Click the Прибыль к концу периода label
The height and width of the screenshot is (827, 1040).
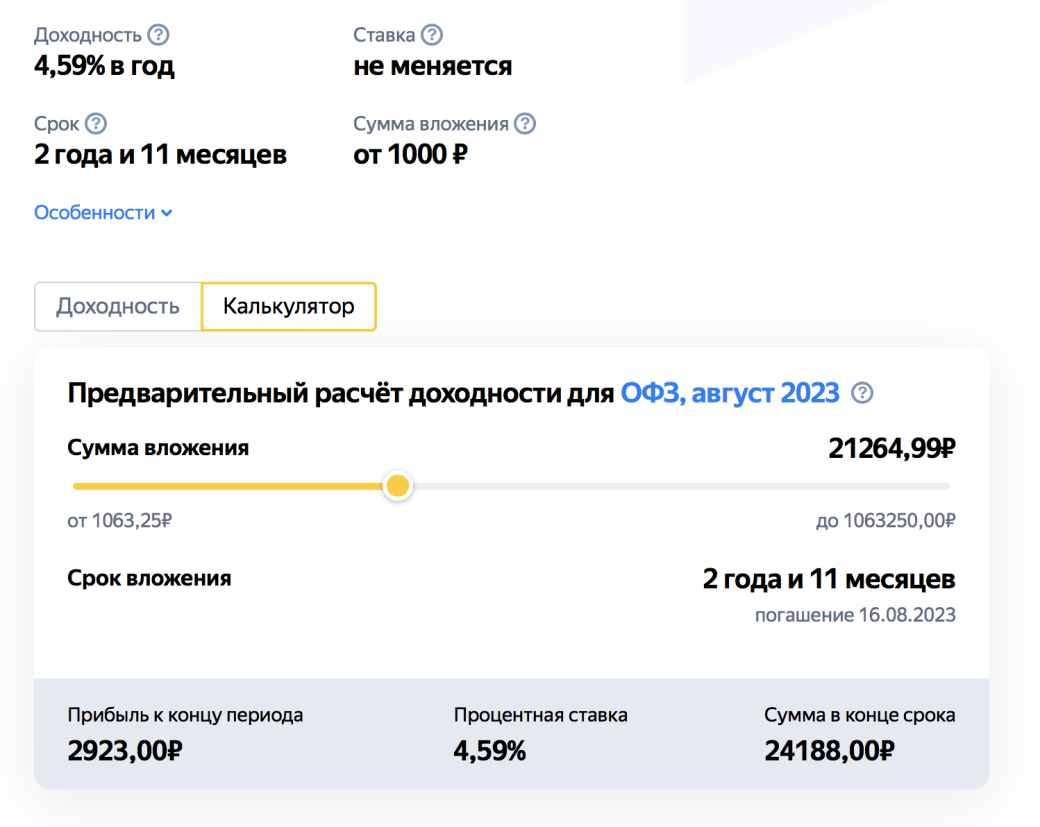[185, 715]
